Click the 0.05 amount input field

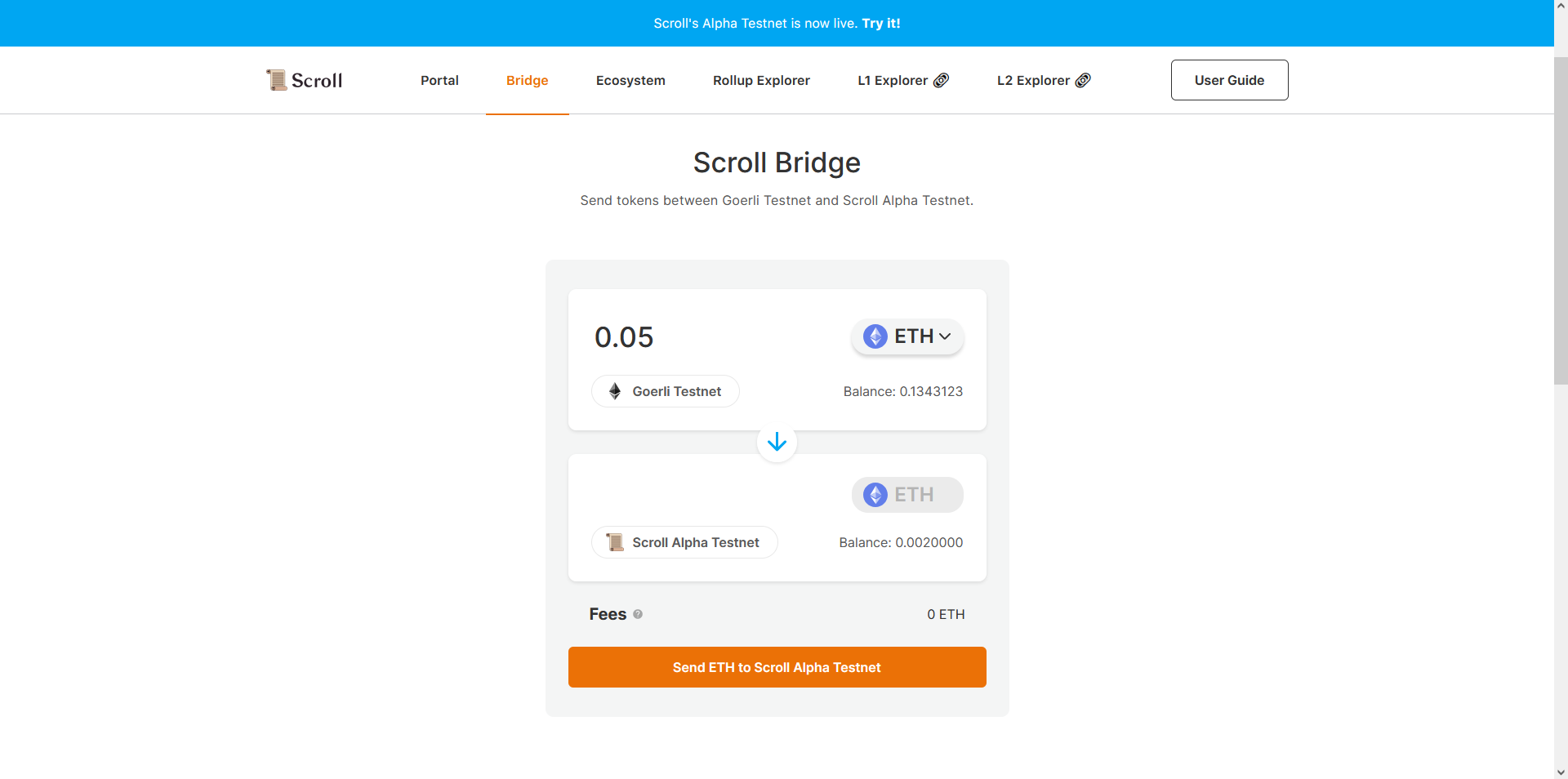[x=694, y=337]
